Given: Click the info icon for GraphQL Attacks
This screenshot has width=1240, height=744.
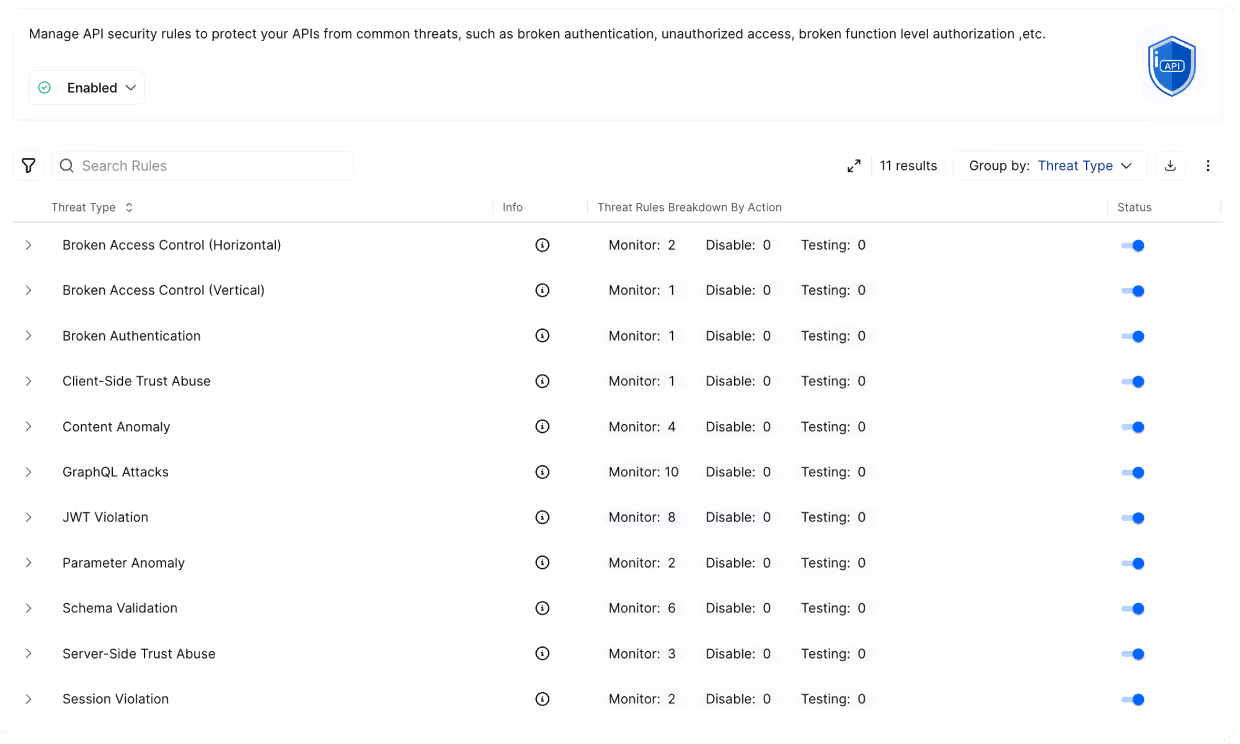Looking at the screenshot, I should (542, 472).
